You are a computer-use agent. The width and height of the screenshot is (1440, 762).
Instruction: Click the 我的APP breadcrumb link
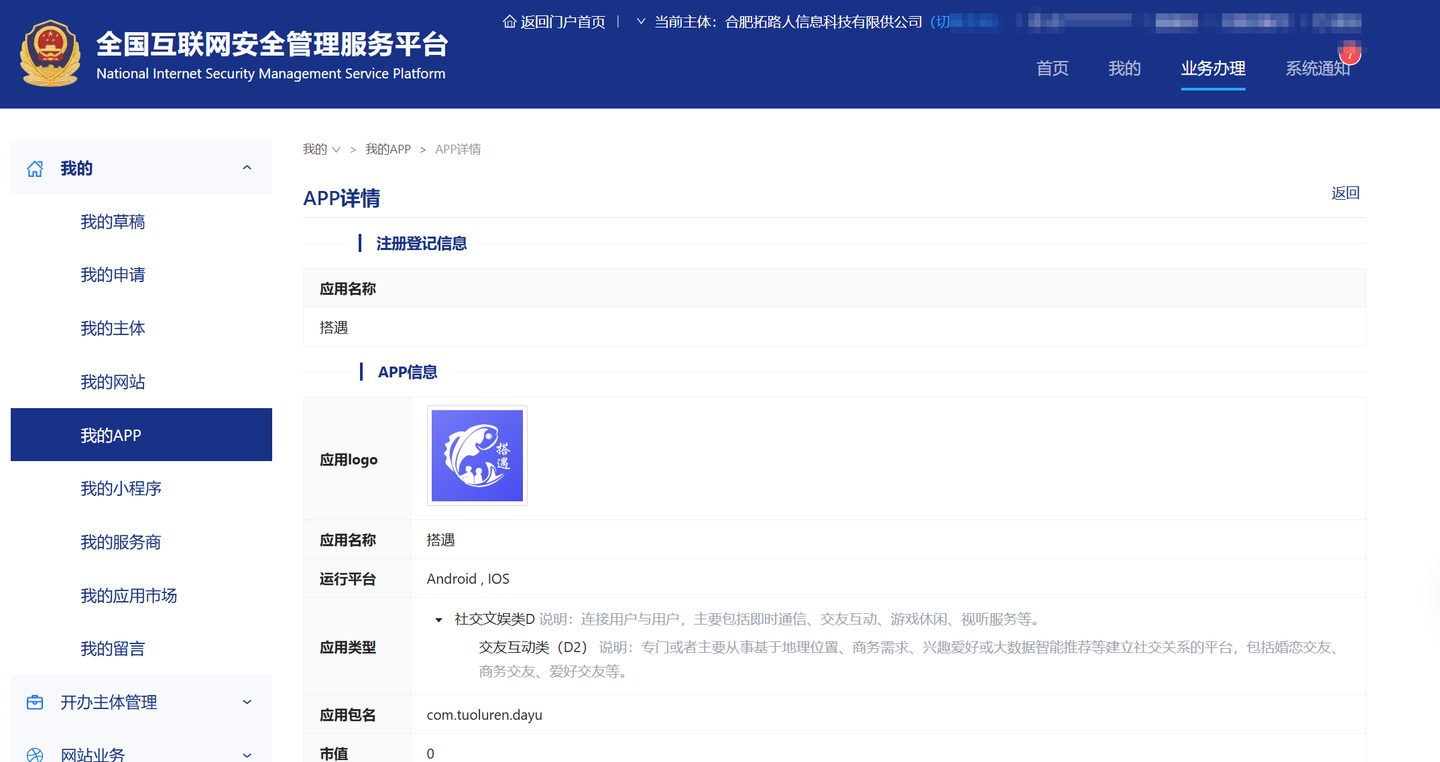click(388, 149)
